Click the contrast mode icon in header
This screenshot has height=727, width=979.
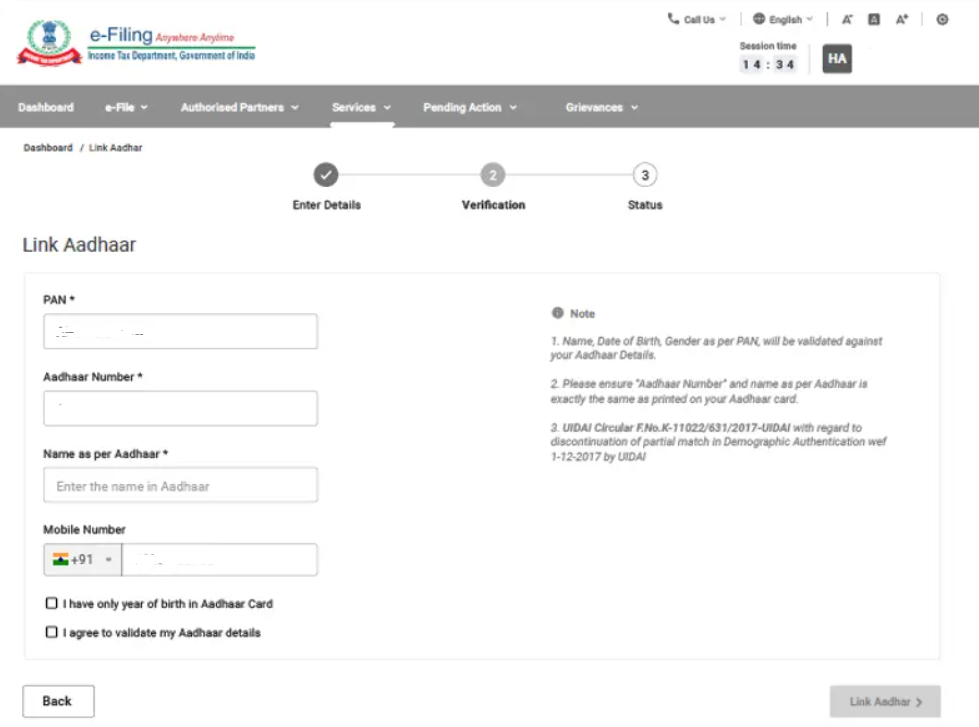pos(942,19)
